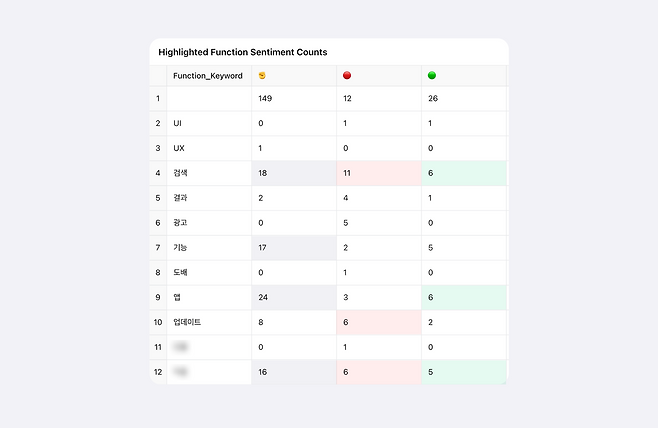Screen dimensions: 658x428
Task: Select the cell with value 149
Action: 293,99
